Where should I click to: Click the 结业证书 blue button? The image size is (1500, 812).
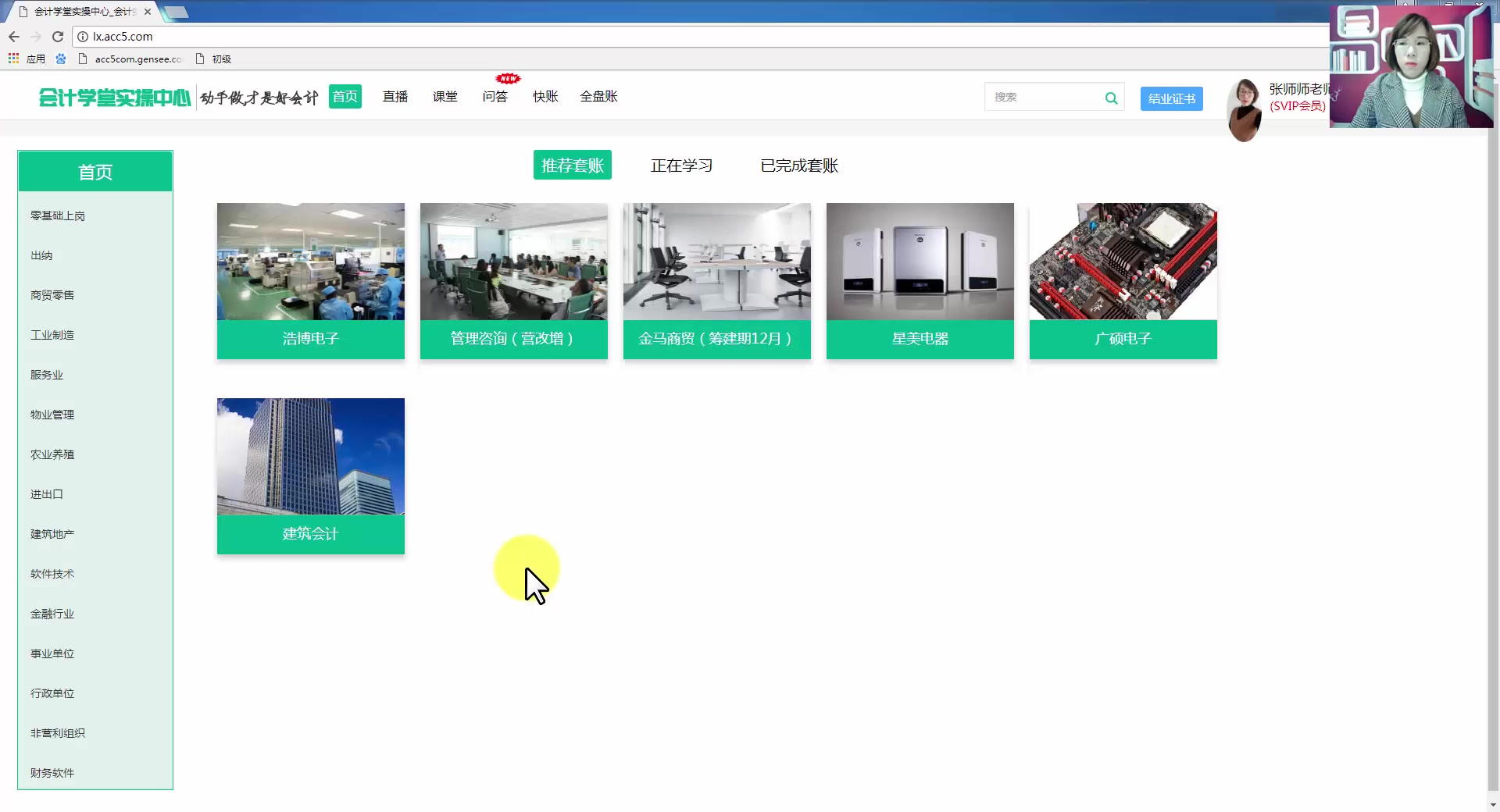coord(1171,98)
